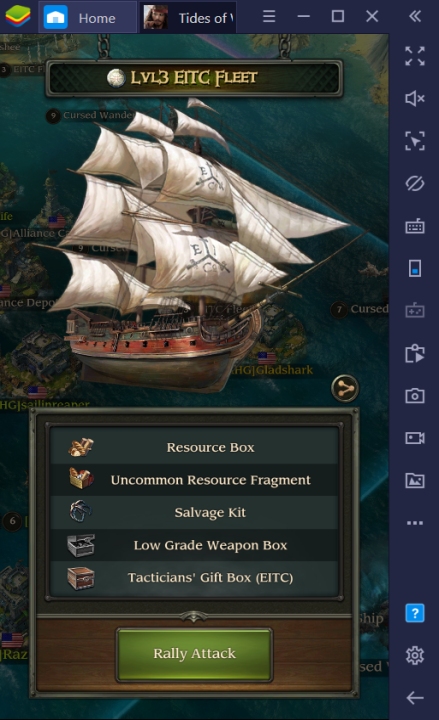The image size is (439, 720).
Task: Take a screenshot with the camera icon
Action: 415,395
